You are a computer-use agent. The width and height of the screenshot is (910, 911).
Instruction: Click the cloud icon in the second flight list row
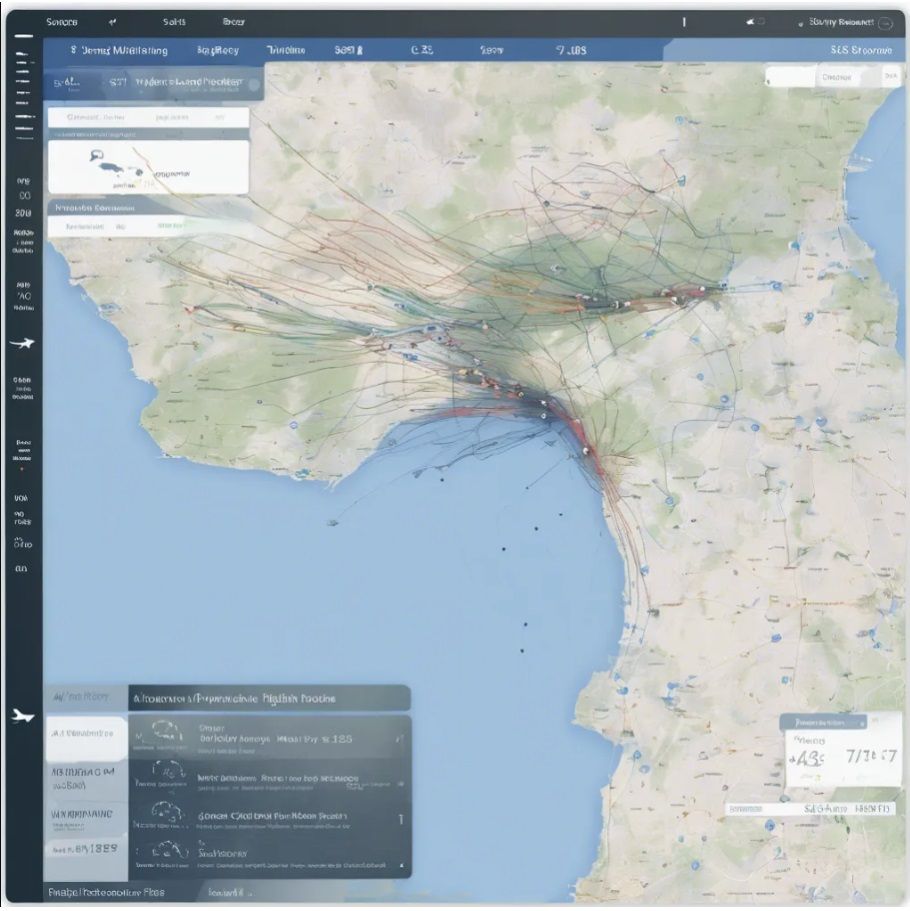click(x=170, y=771)
